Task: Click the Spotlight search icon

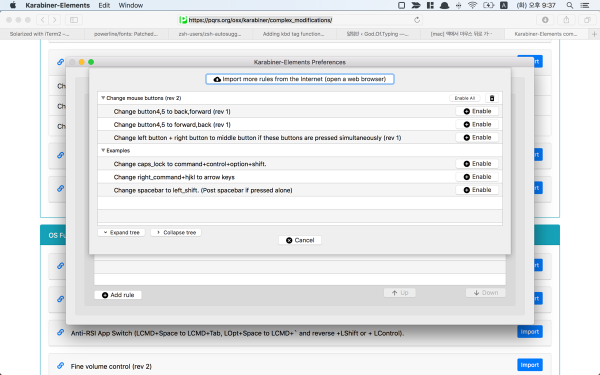Action: pos(570,5)
